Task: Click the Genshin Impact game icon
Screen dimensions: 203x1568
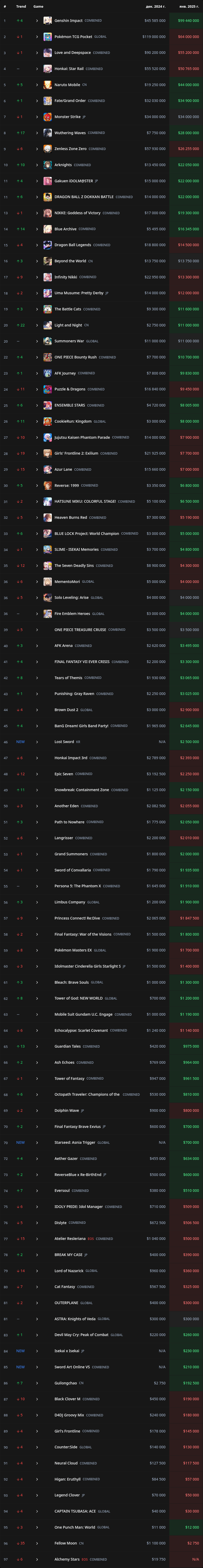Action: 48,21
